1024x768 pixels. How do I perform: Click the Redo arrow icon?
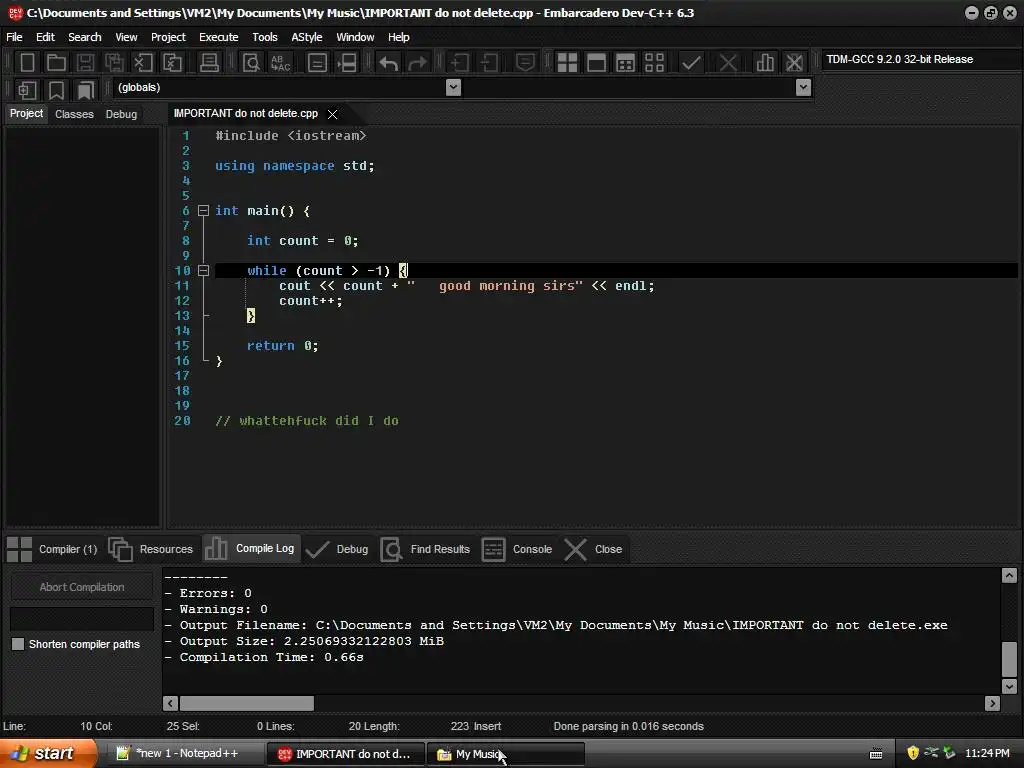click(x=417, y=63)
